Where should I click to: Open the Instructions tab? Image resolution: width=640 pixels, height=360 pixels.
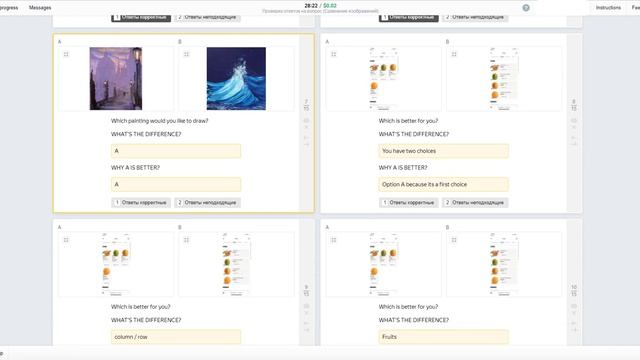pos(608,8)
